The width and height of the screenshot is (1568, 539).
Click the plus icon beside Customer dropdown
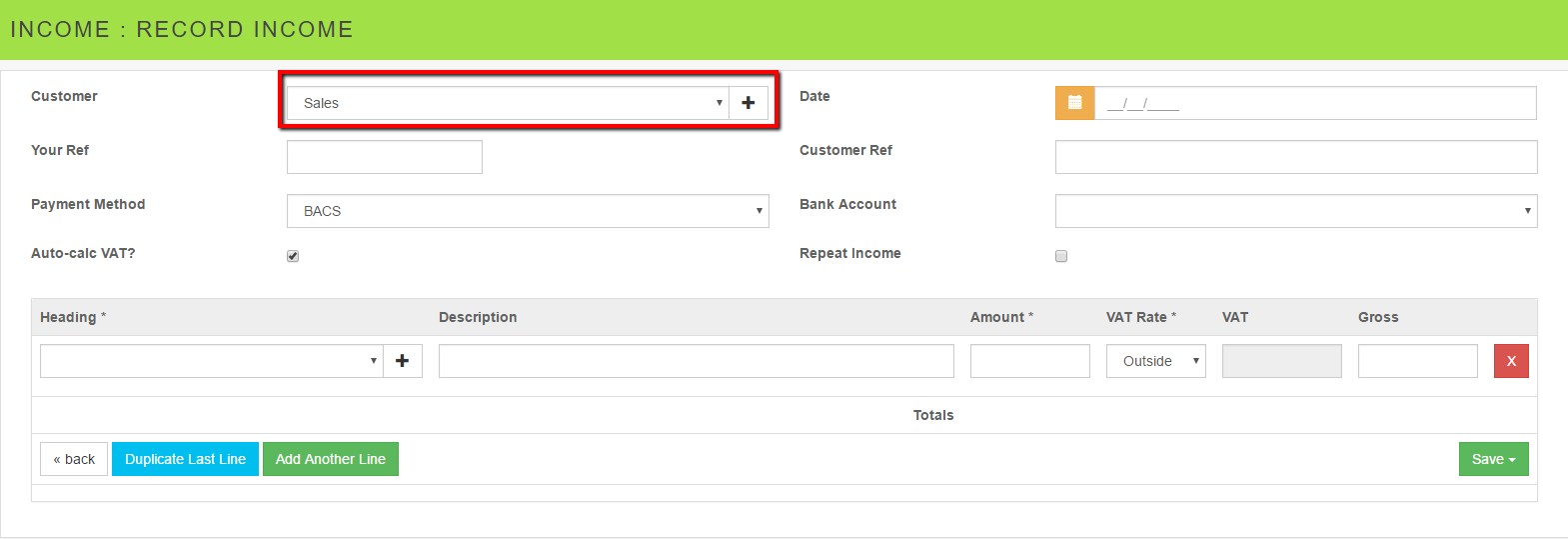(x=748, y=103)
